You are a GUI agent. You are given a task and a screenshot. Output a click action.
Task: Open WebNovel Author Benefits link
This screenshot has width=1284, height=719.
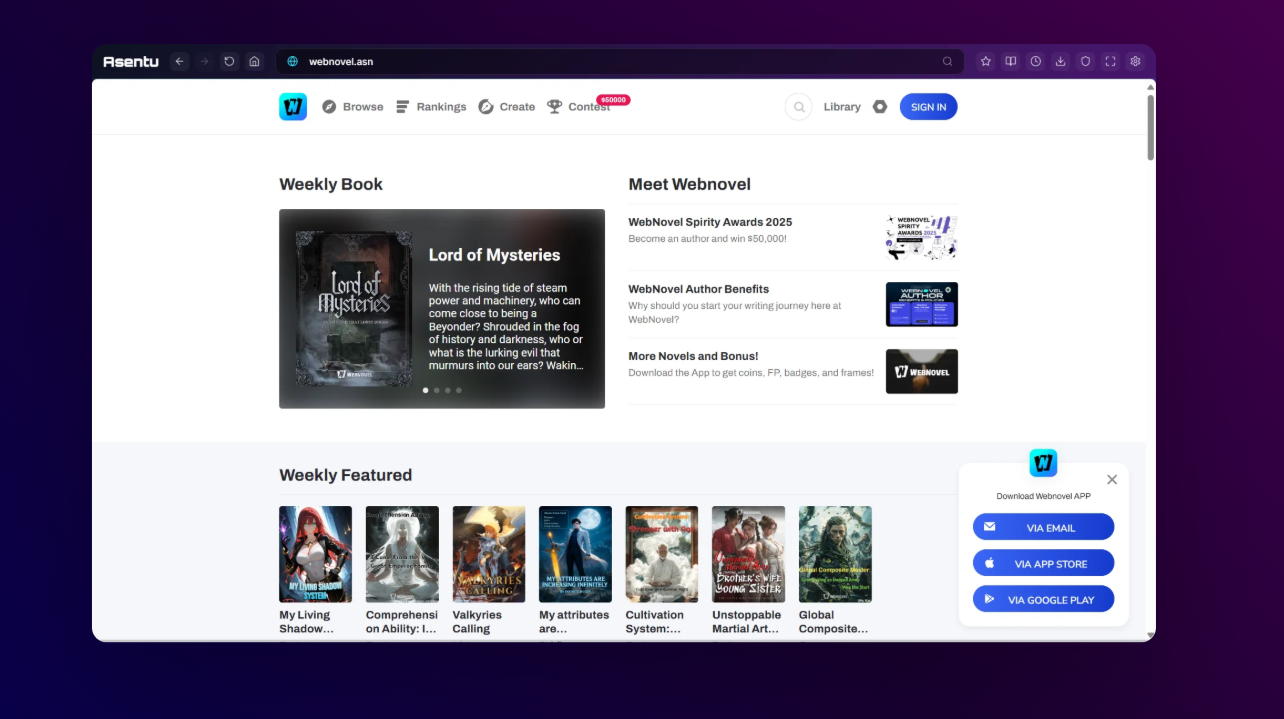pos(698,289)
